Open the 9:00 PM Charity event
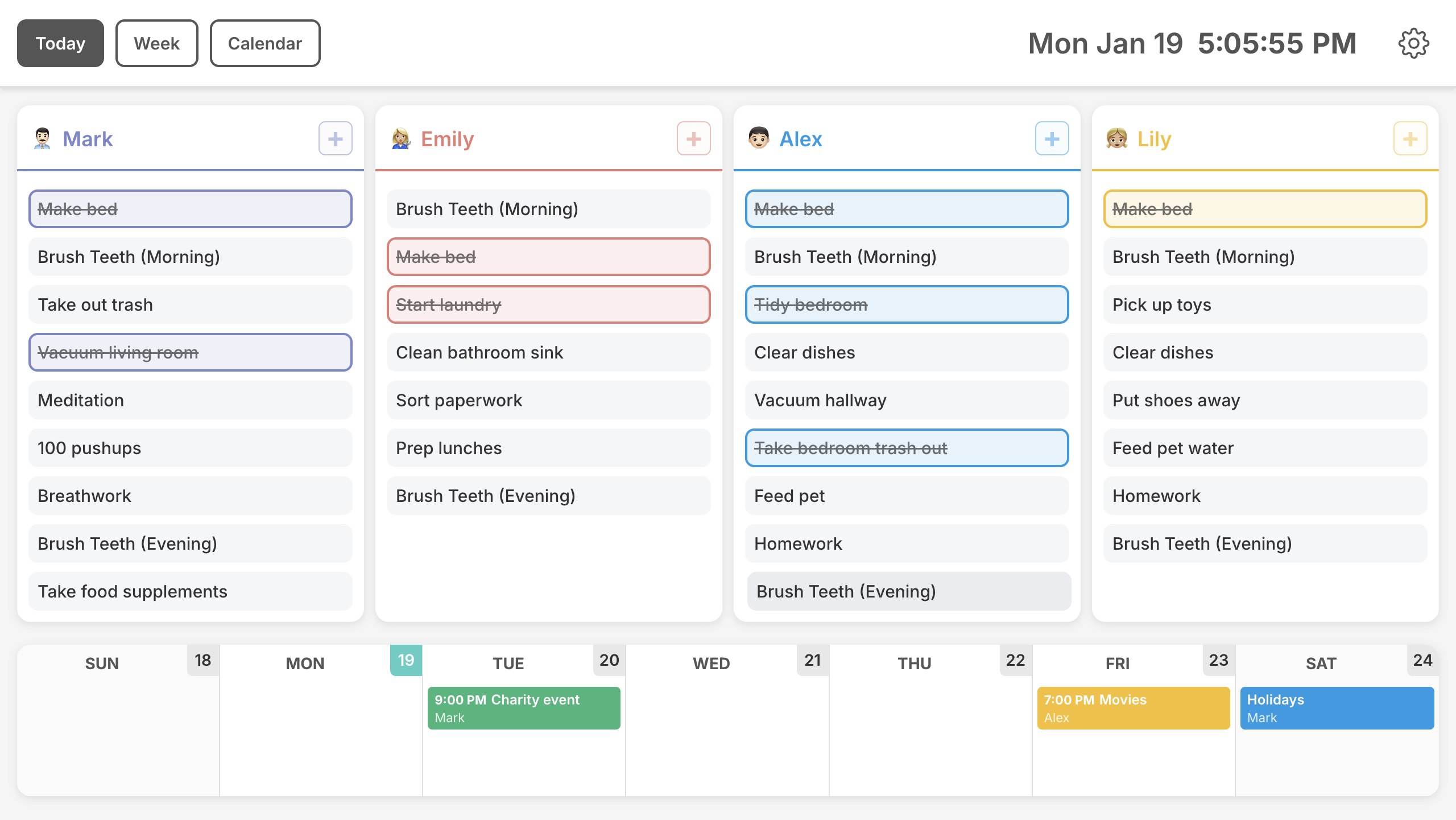 [x=523, y=708]
